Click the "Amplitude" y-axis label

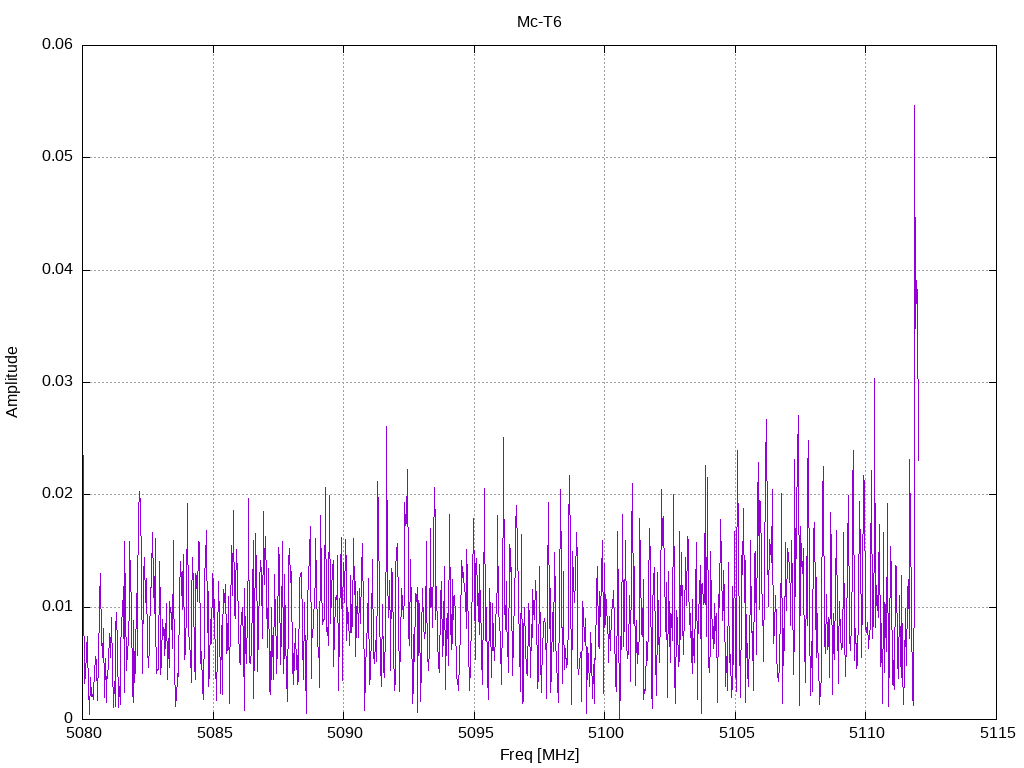12,382
